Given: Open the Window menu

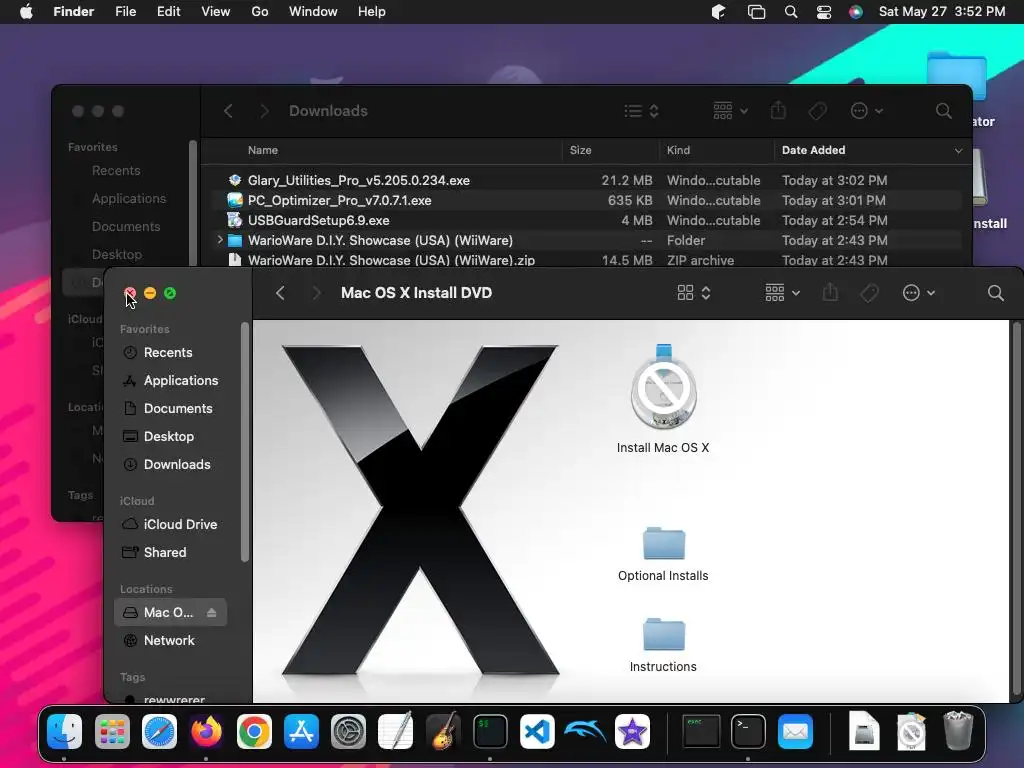Looking at the screenshot, I should tap(313, 12).
